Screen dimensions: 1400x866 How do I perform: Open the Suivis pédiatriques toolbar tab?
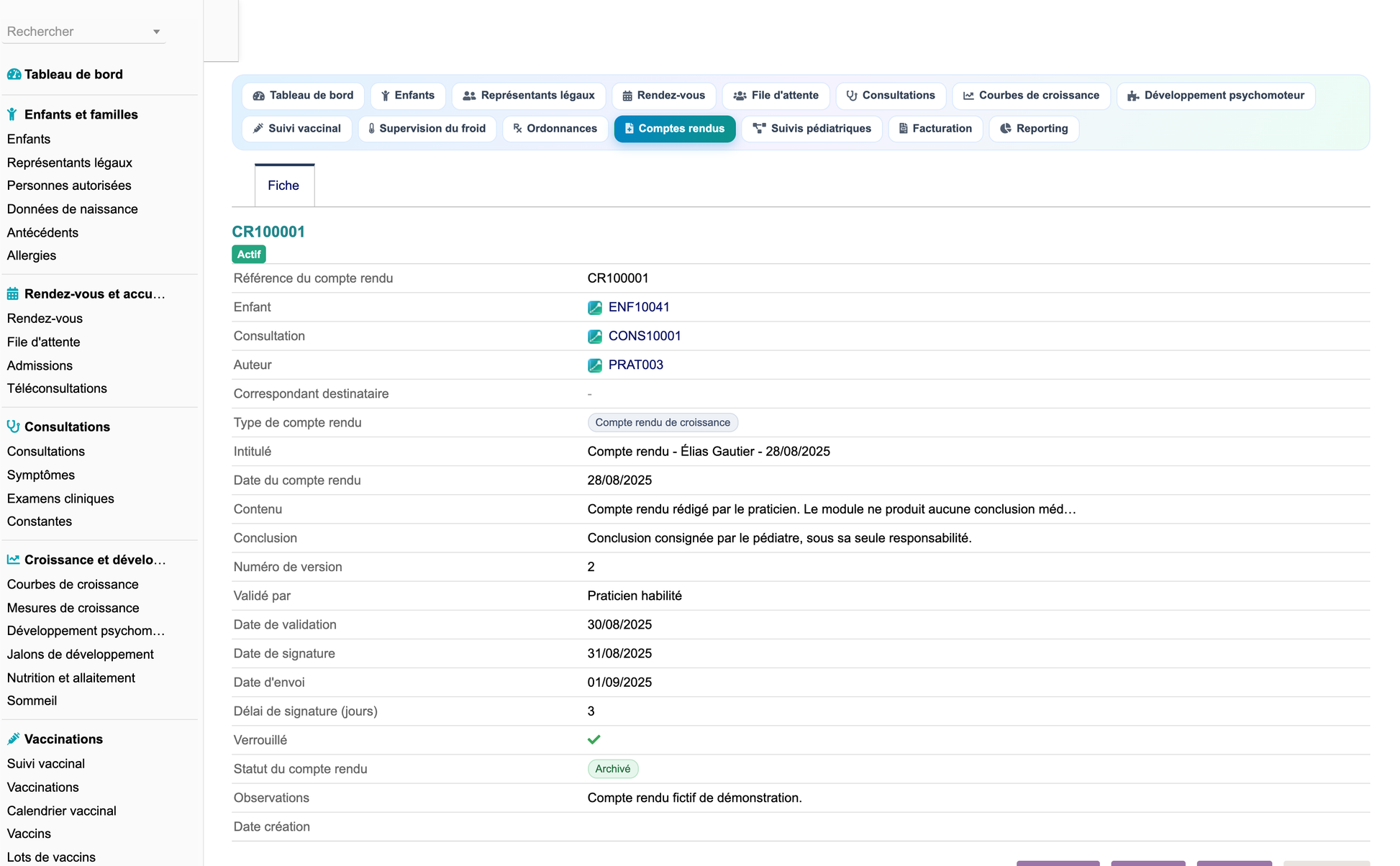tap(812, 129)
